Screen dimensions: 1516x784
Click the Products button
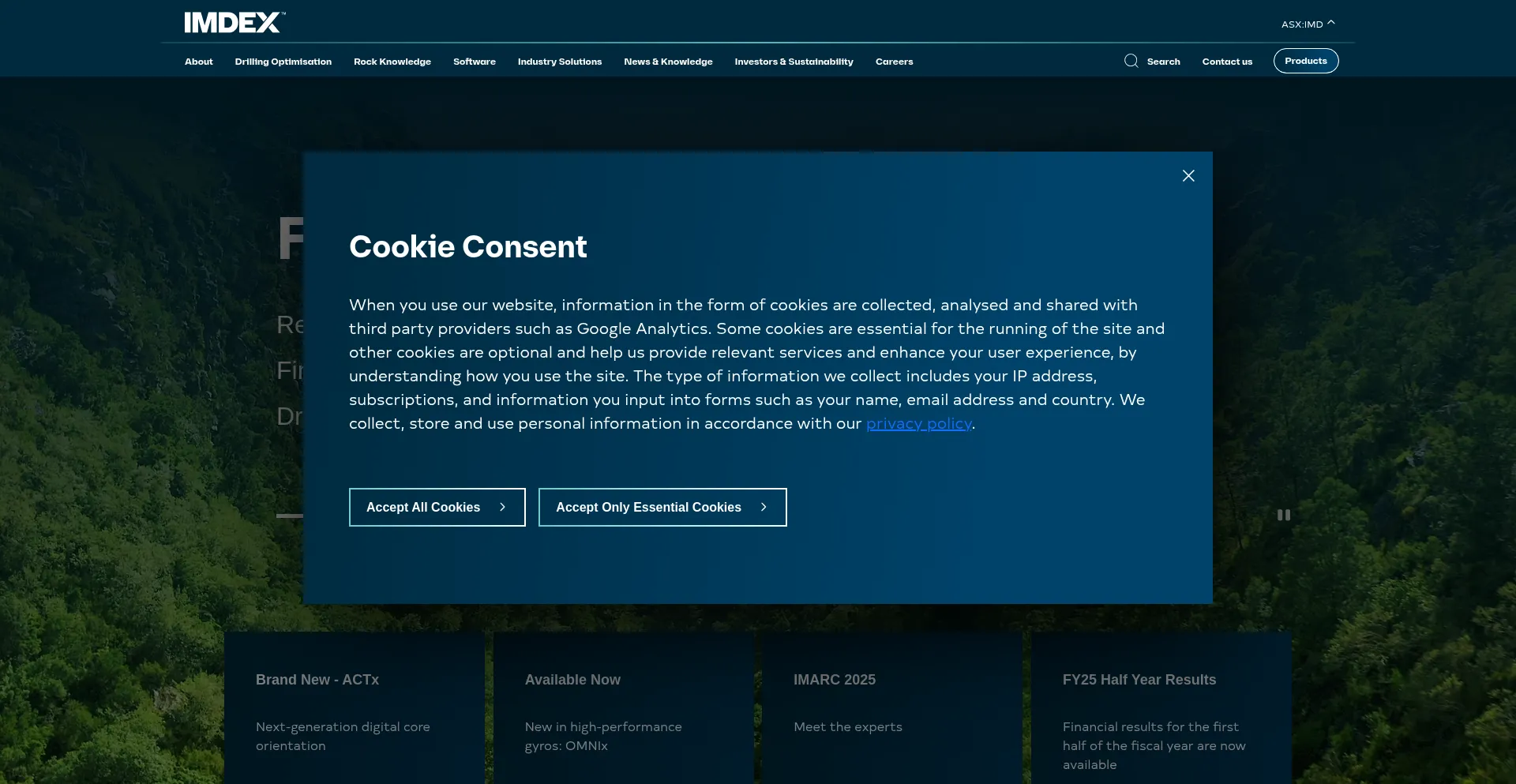[x=1305, y=61]
